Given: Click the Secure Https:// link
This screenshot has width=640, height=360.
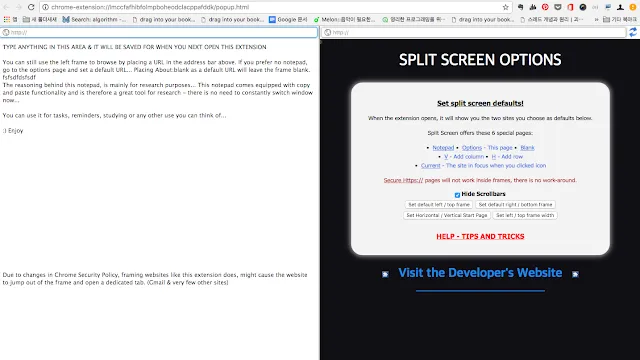Looking at the screenshot, I should pos(403,180).
